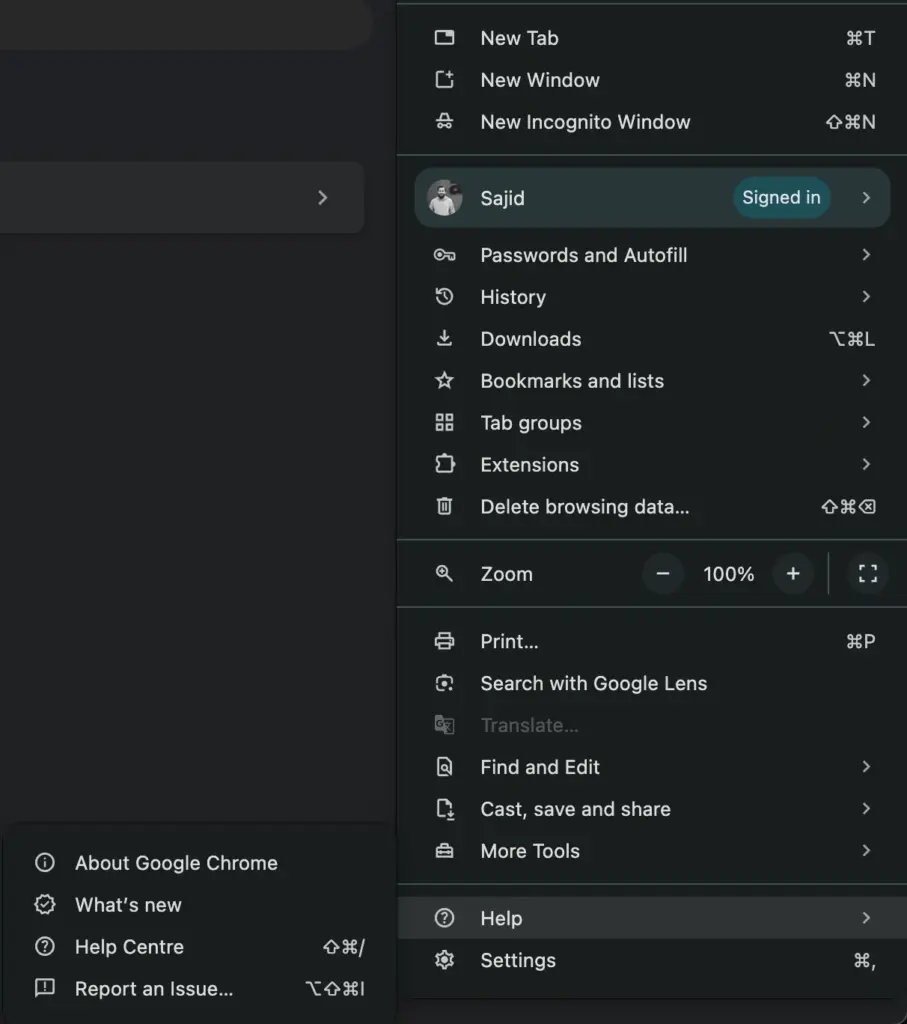
Task: Click the Passwords and Autofill key icon
Action: click(x=445, y=255)
